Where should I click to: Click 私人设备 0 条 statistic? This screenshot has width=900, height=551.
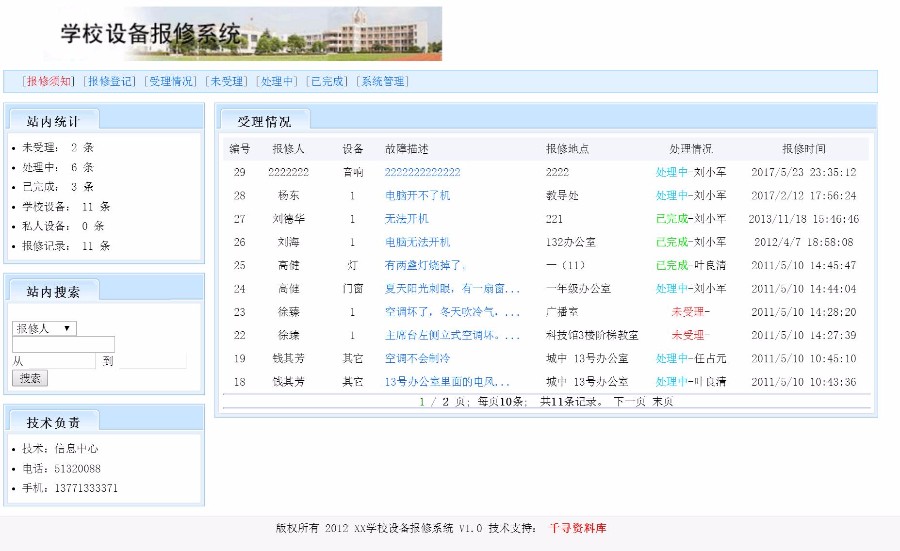tap(63, 226)
